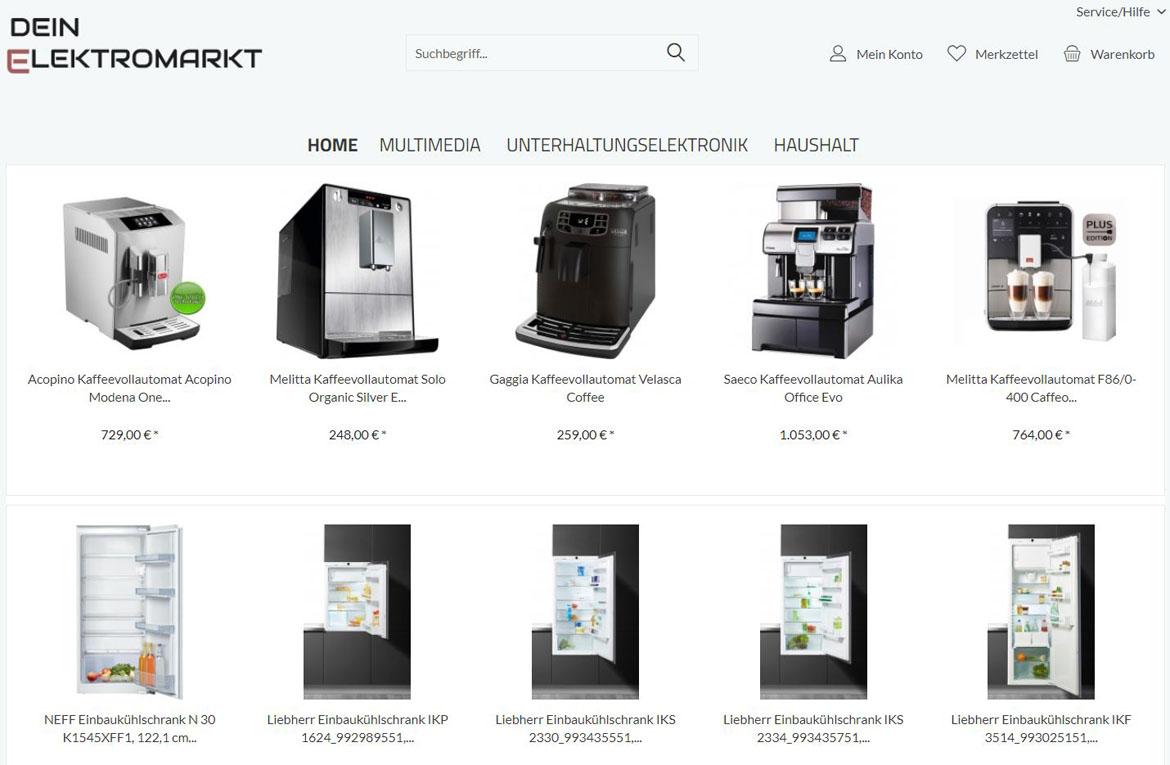
Task: Open Liebherr IKF 3514 fridge image
Action: [x=1041, y=612]
